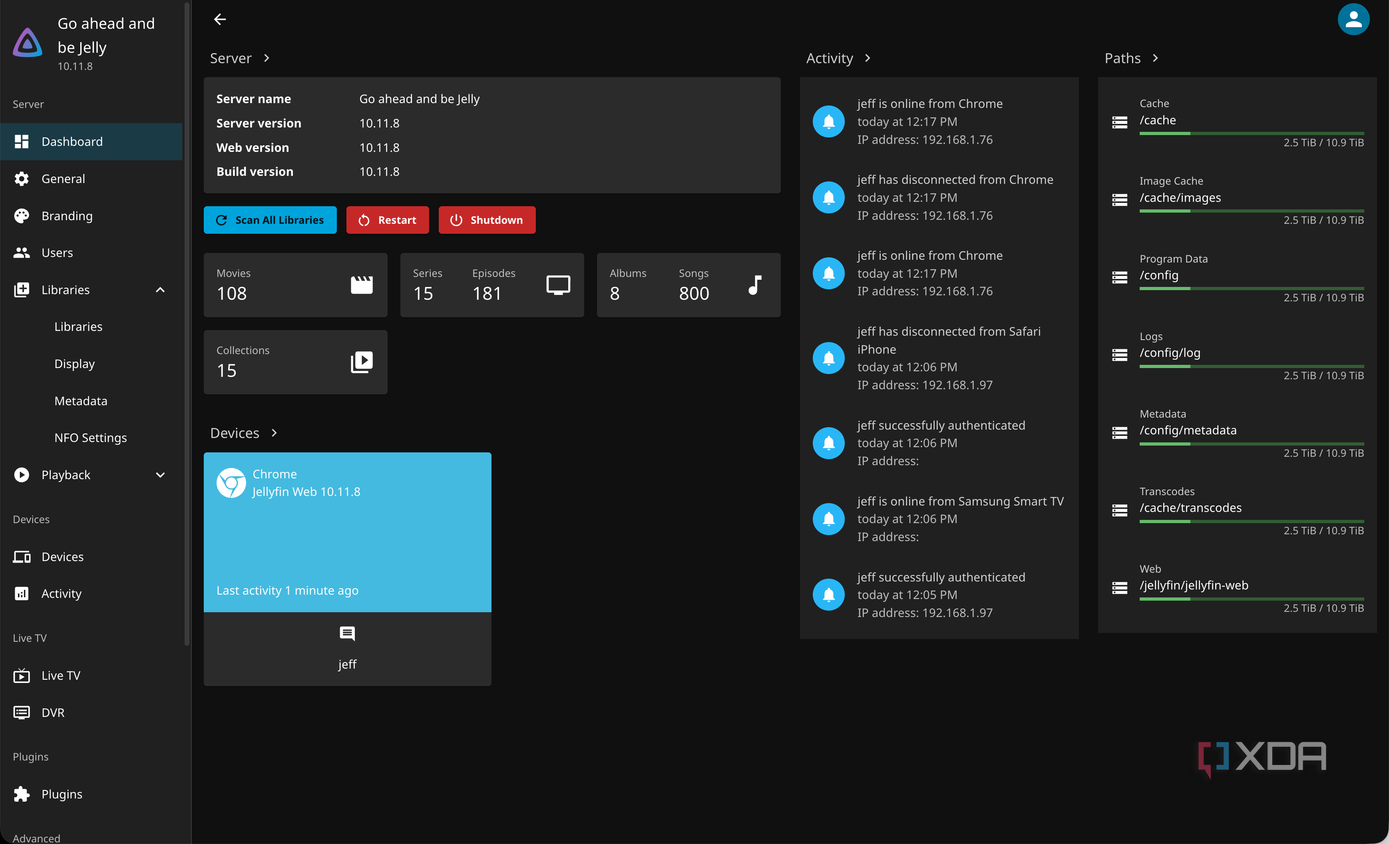Open Users management in sidebar

pos(91,253)
